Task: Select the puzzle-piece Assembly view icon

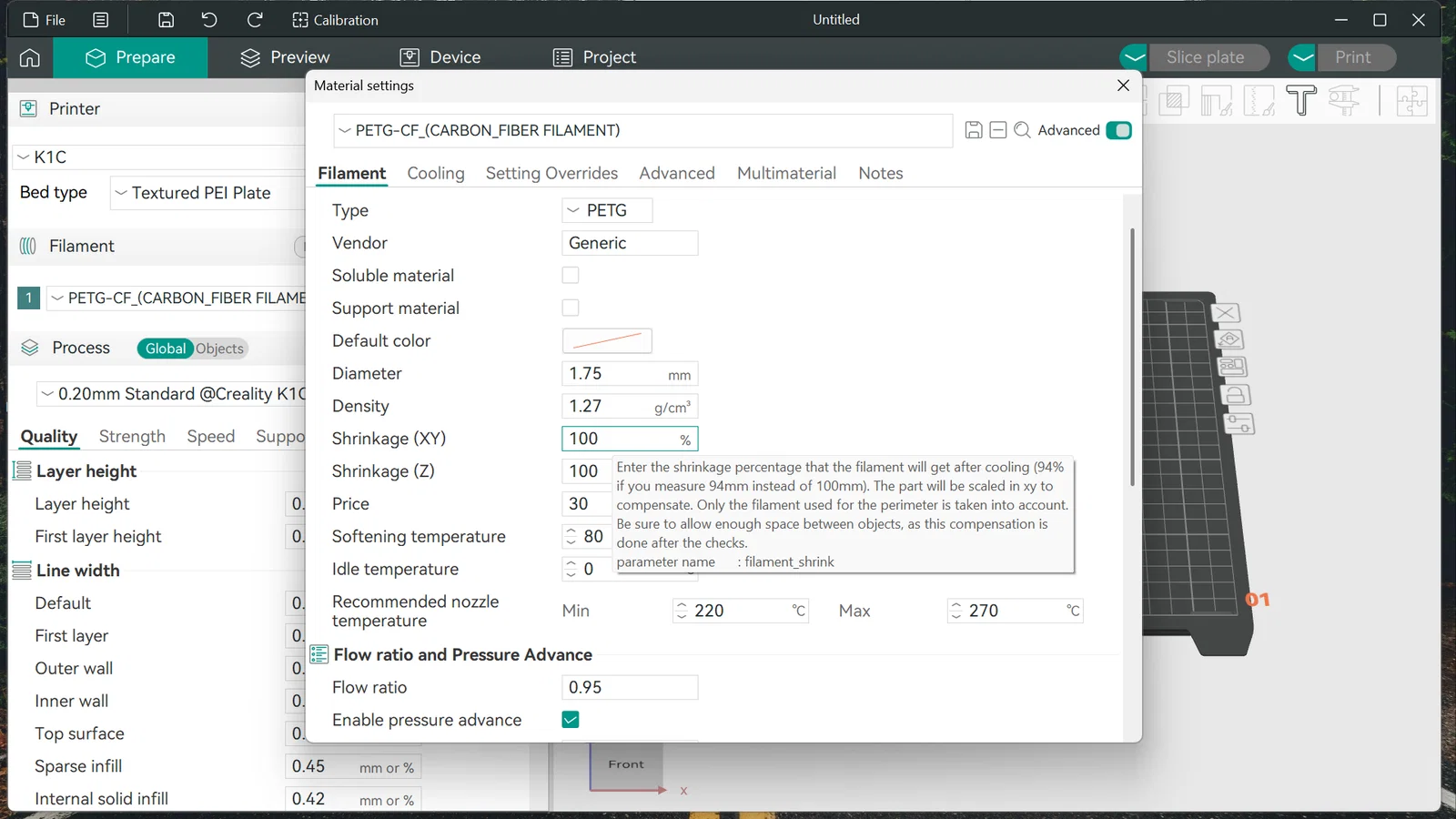Action: [x=1411, y=100]
